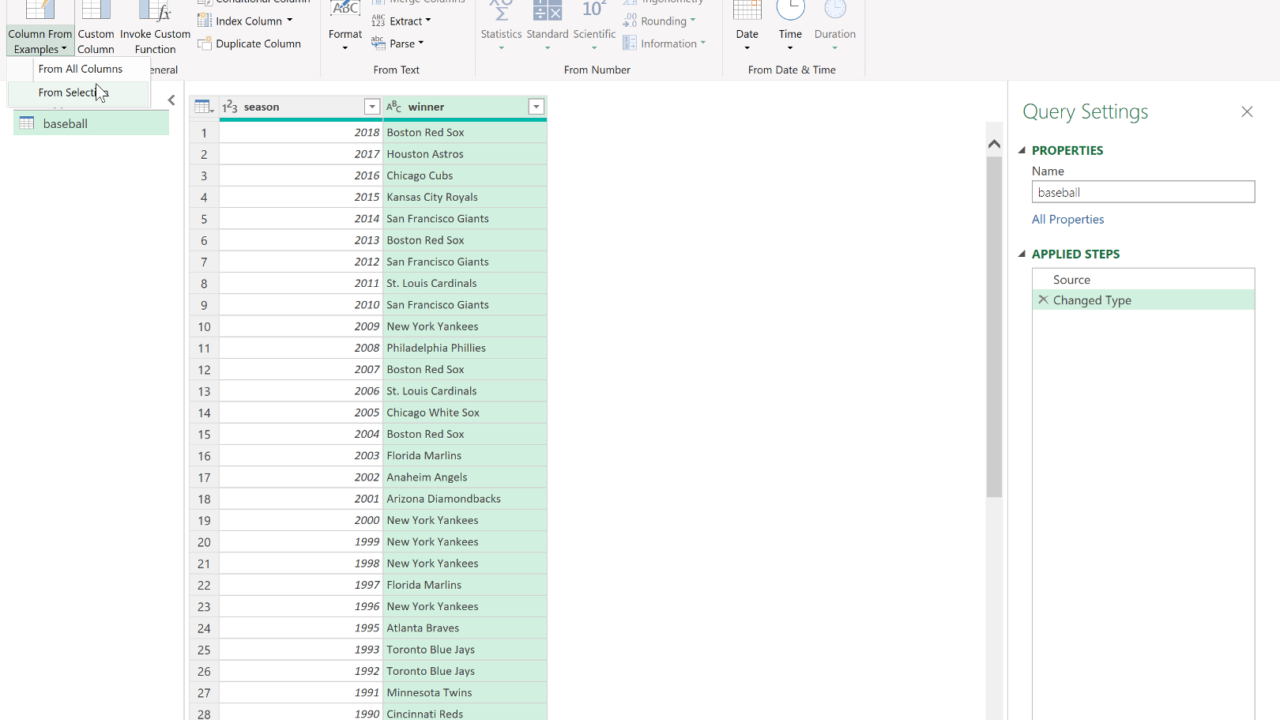Select the baseball query in the list
1280x720 pixels.
coord(65,124)
